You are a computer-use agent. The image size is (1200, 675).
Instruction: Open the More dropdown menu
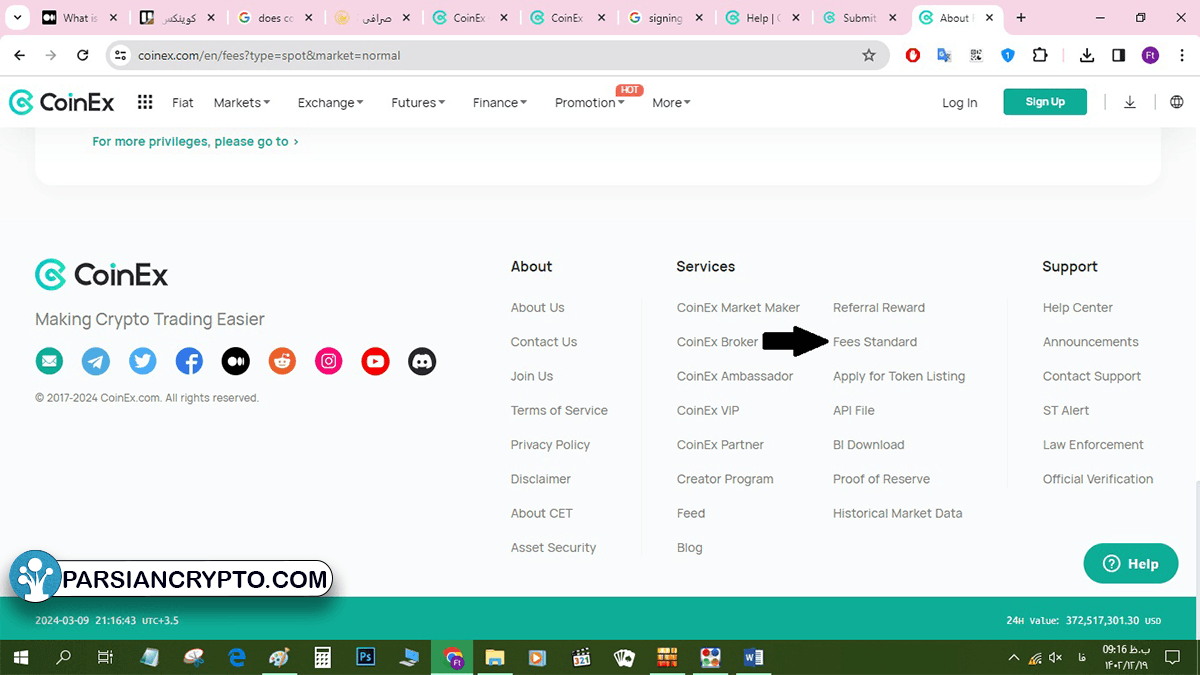click(671, 102)
